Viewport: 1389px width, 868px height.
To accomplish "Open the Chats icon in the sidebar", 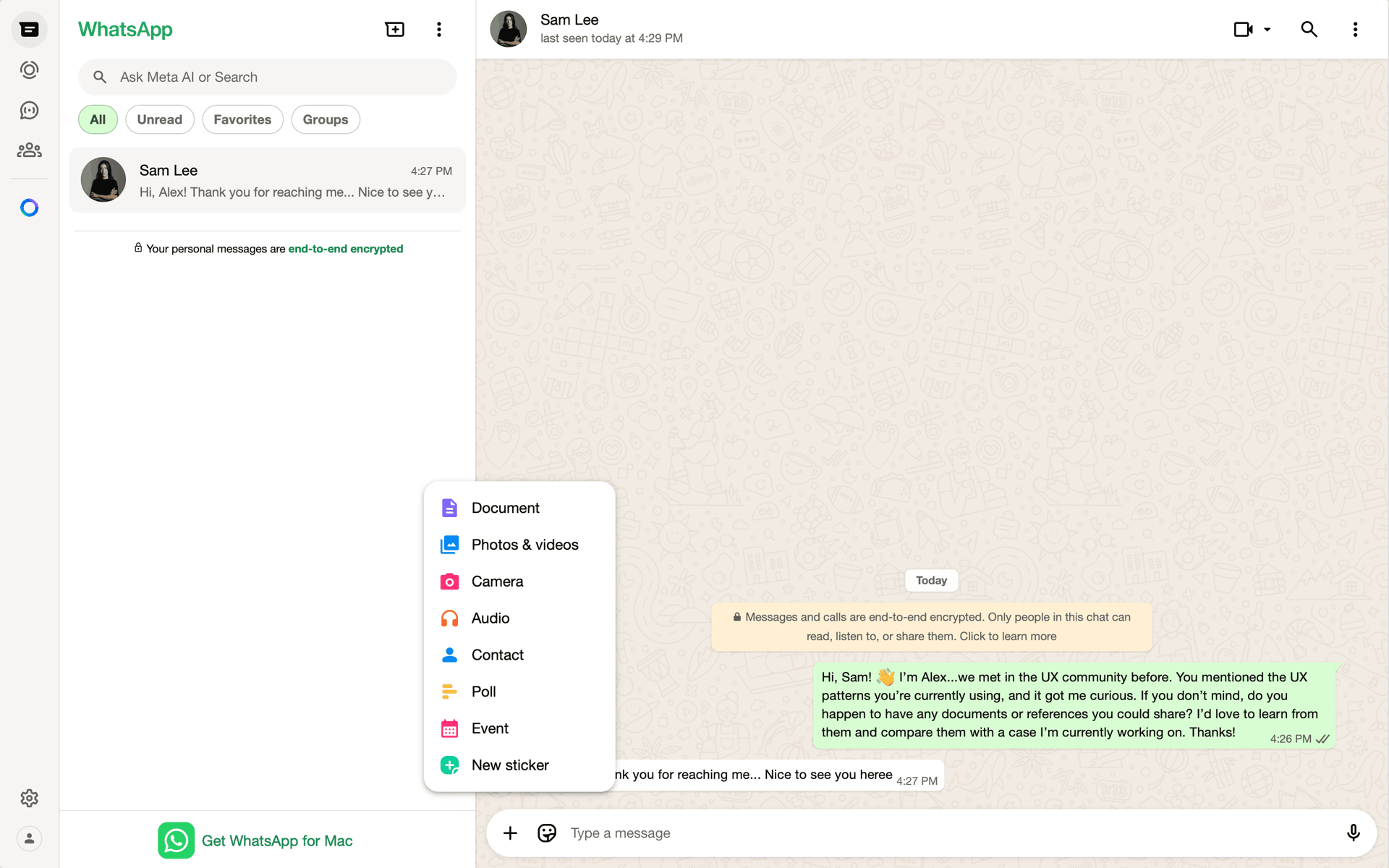I will click(29, 30).
